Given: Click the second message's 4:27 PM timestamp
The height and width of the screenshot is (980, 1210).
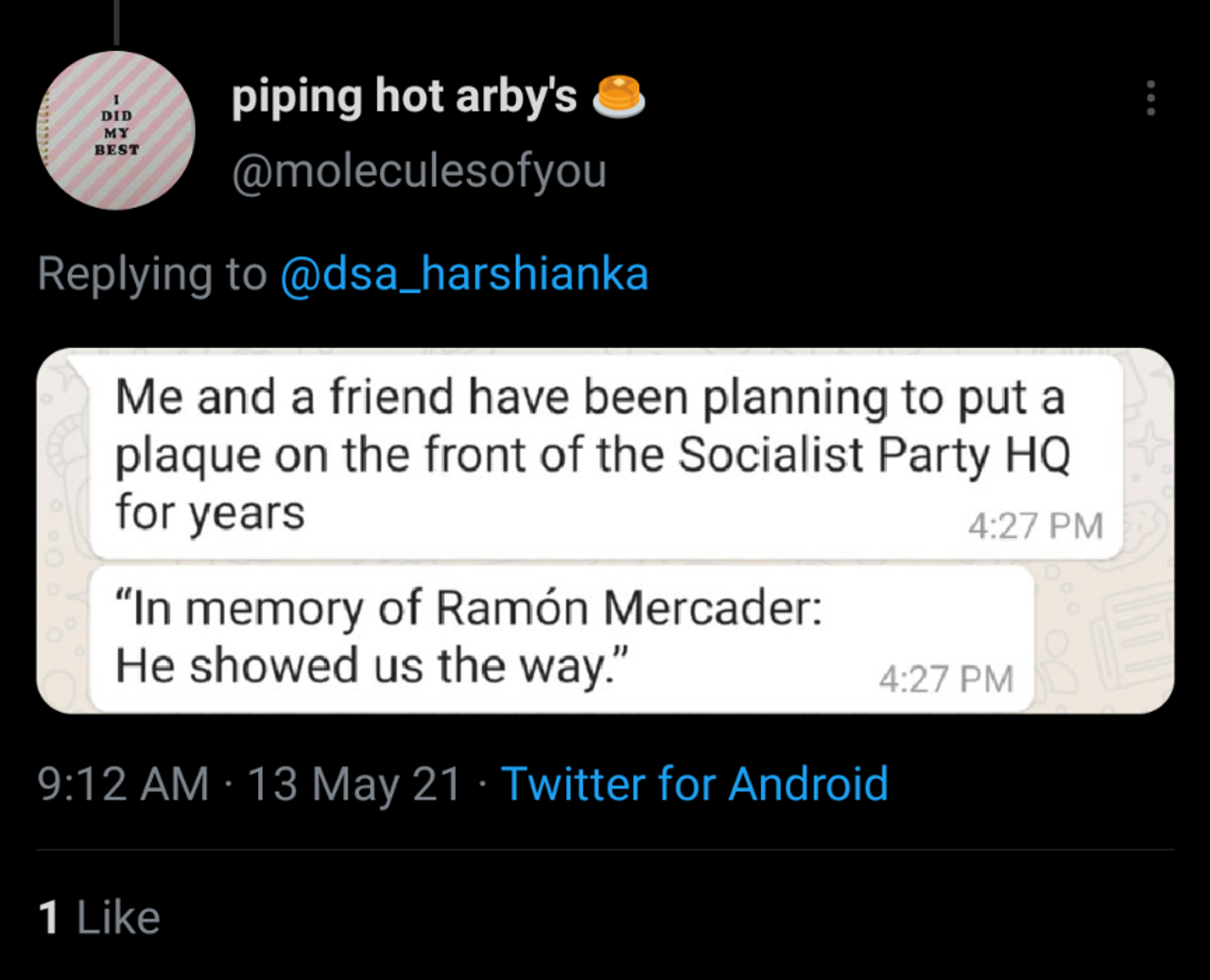Looking at the screenshot, I should [945, 679].
